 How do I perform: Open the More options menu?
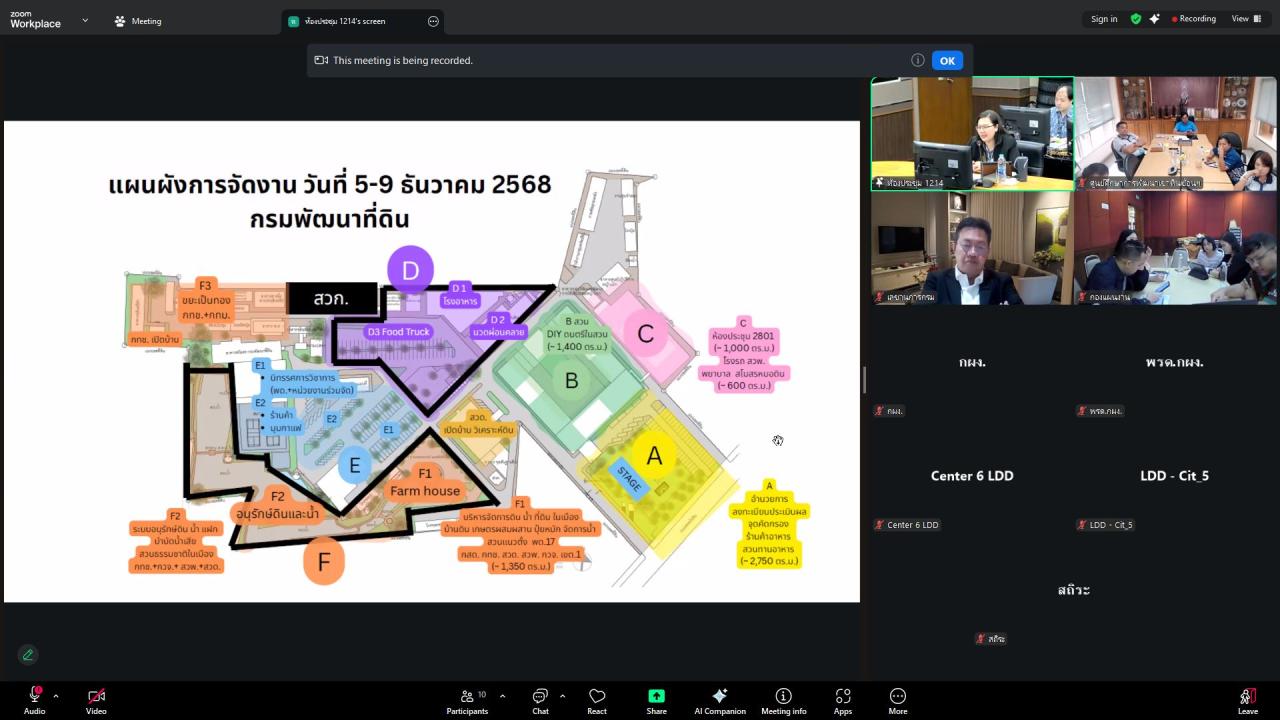pos(897,700)
